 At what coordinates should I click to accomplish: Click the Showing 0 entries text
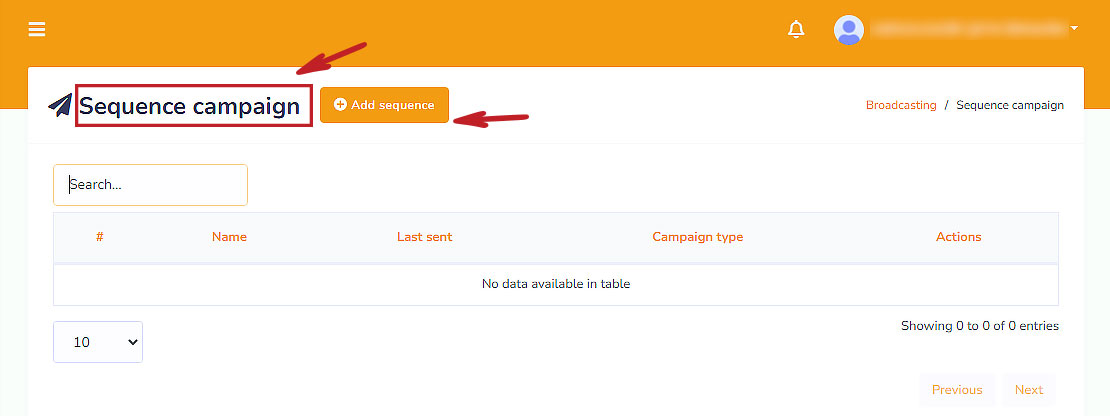pyautogui.click(x=979, y=326)
